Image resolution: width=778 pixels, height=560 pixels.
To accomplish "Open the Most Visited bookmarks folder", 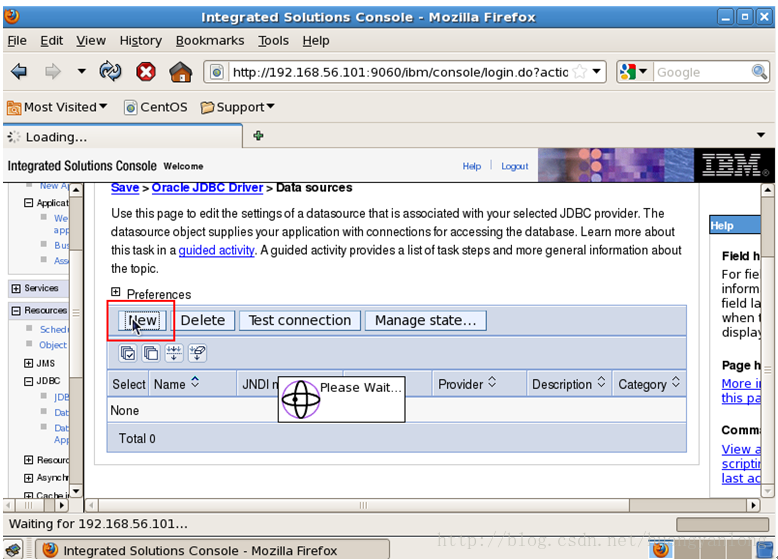I will [x=57, y=107].
